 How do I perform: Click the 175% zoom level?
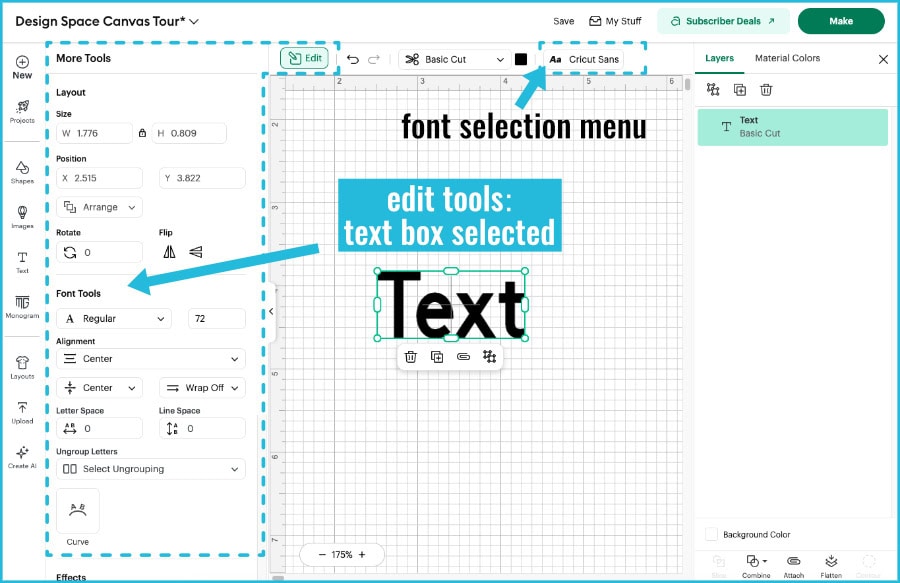coord(342,555)
